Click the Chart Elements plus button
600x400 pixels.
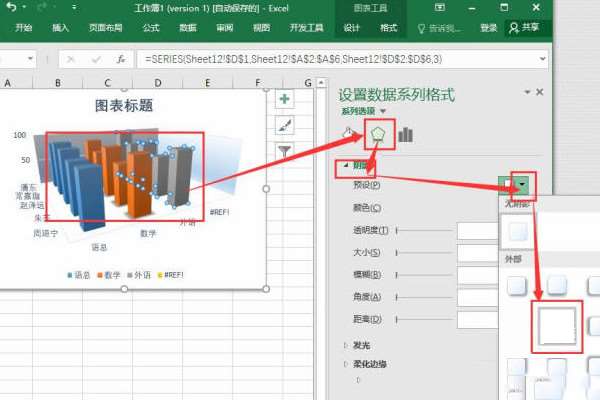click(x=284, y=100)
